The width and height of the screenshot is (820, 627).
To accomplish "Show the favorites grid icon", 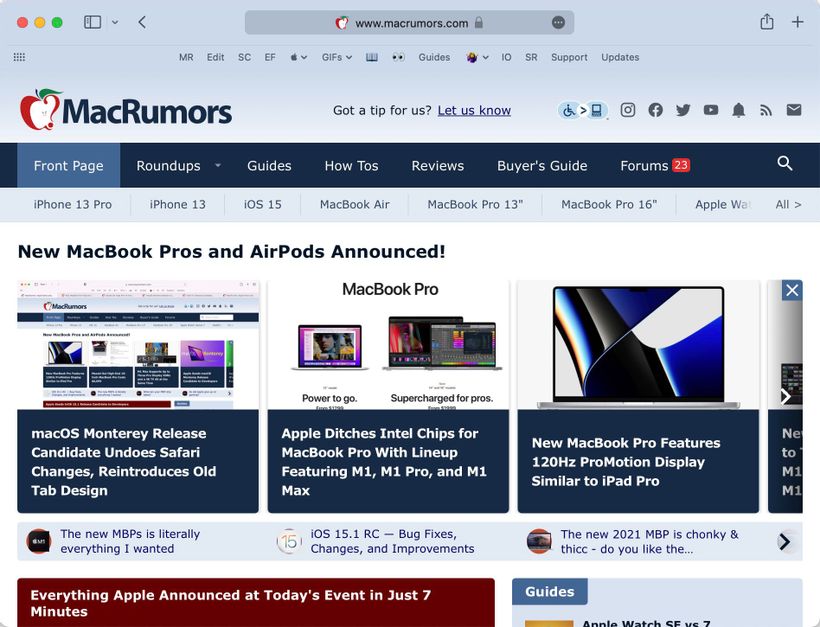I will (x=19, y=57).
